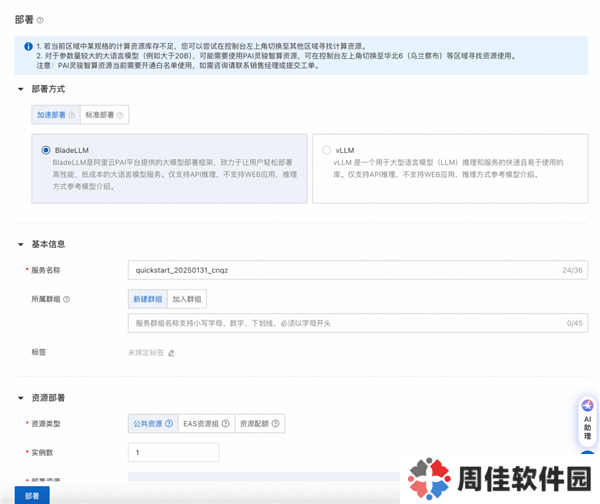Select the BladeLLM radio button
The image size is (600, 504).
(46, 150)
